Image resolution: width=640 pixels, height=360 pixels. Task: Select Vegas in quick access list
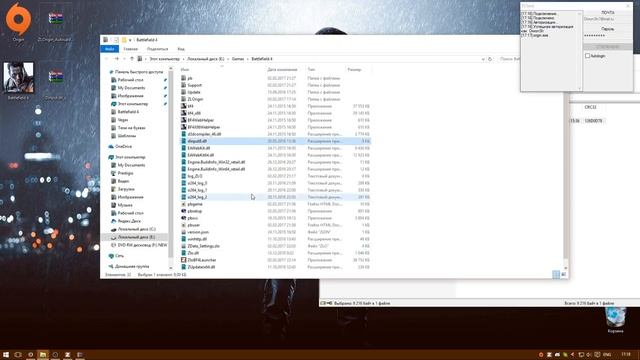click(120, 120)
